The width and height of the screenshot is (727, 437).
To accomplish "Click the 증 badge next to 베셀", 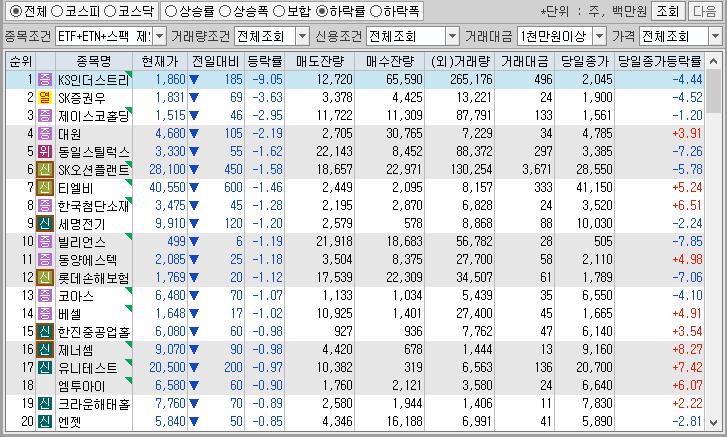I will 45,314.
